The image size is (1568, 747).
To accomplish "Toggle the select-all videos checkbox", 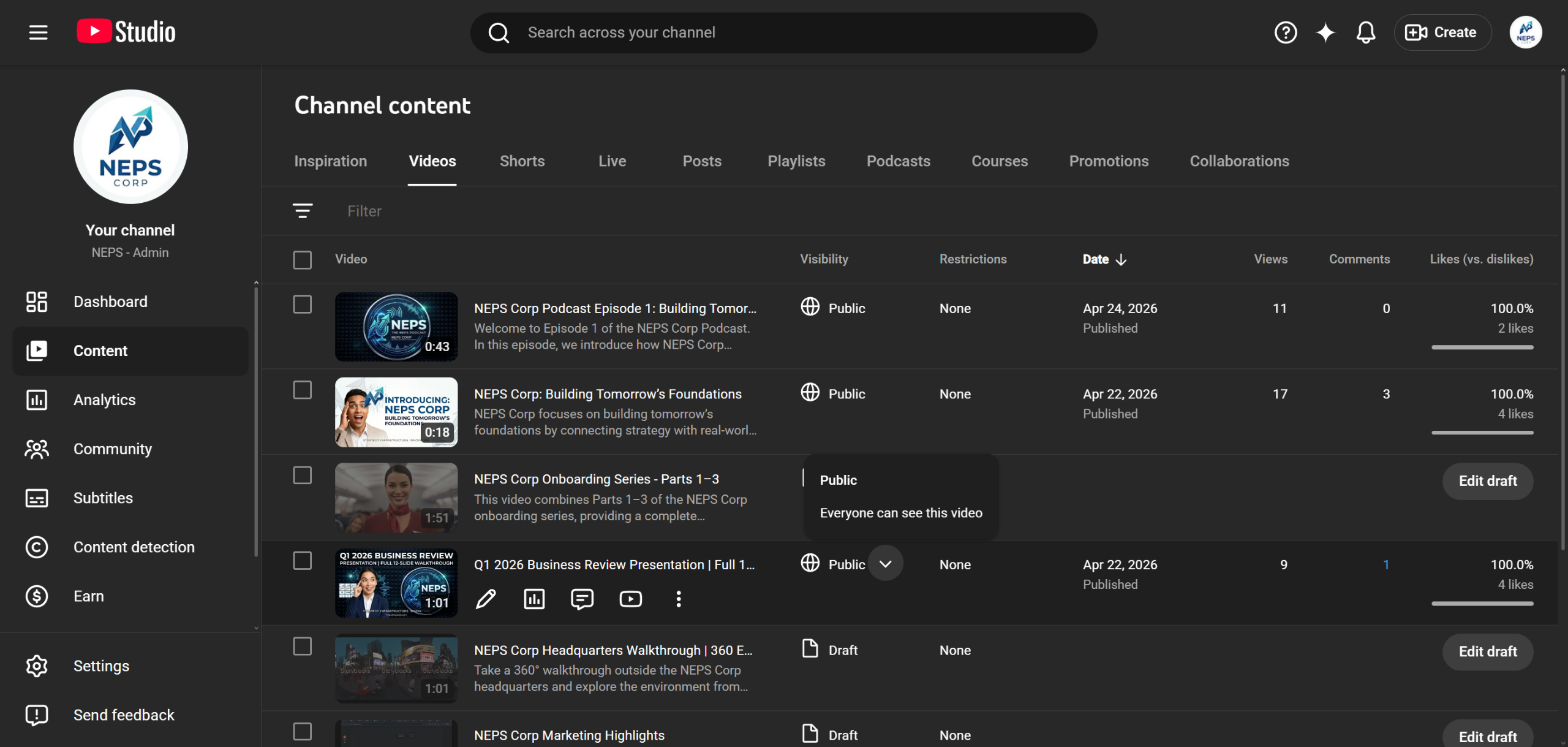I will (x=303, y=260).
